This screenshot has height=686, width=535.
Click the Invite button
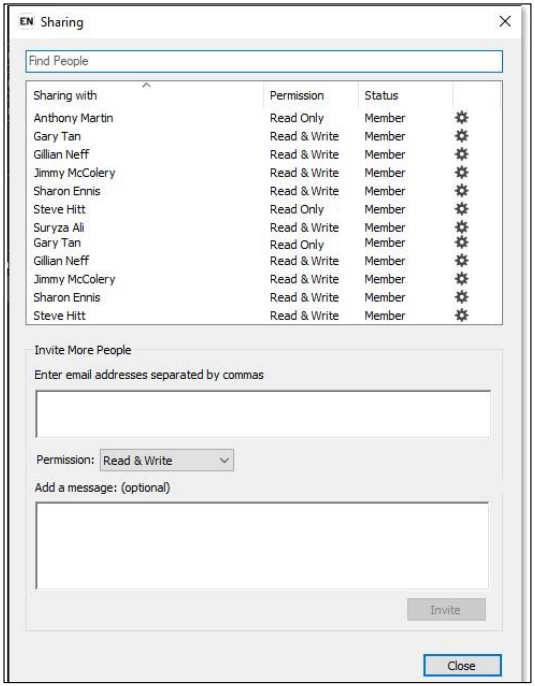point(446,609)
